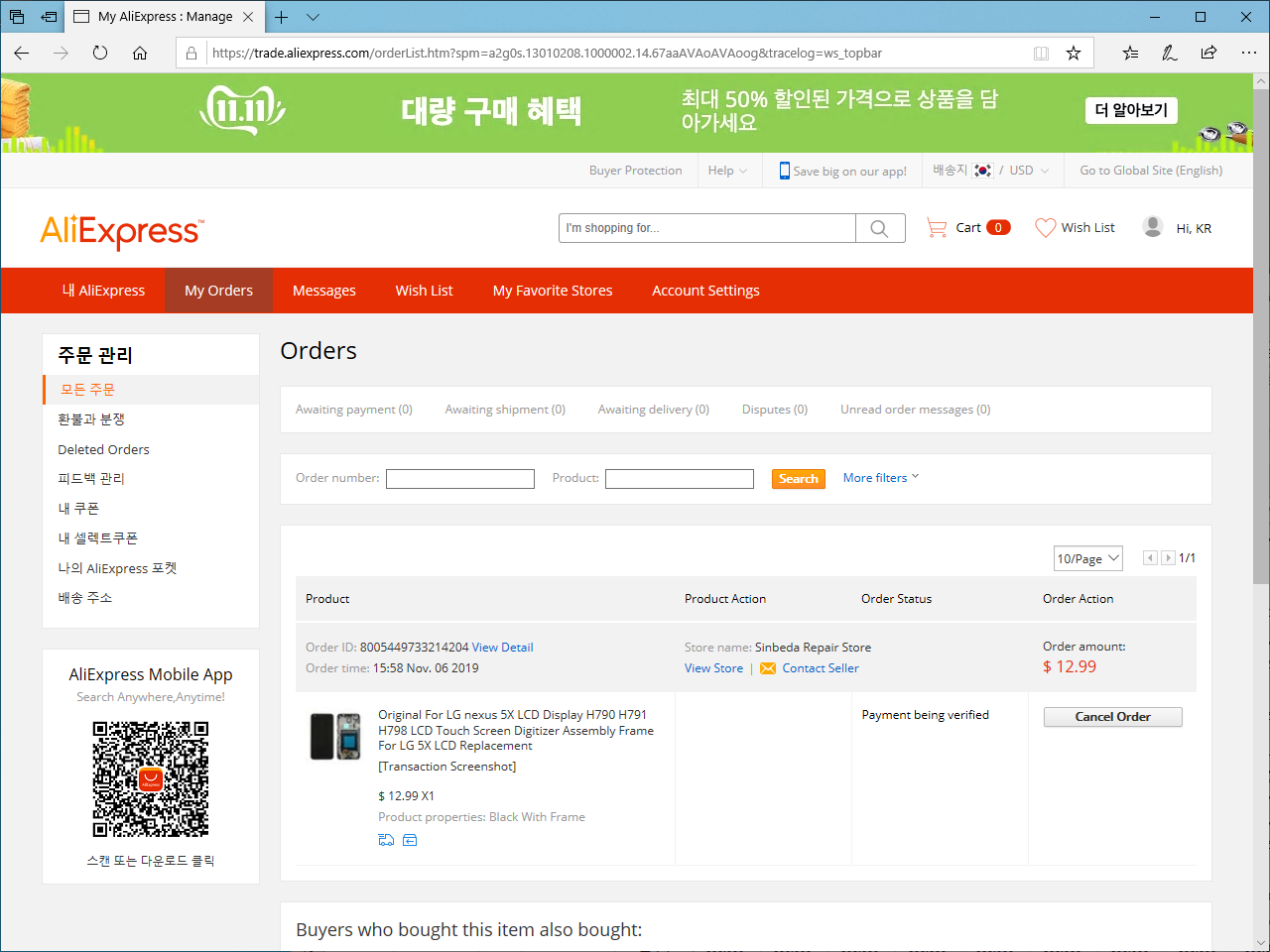
Task: Open the browser home page
Action: coord(140,53)
